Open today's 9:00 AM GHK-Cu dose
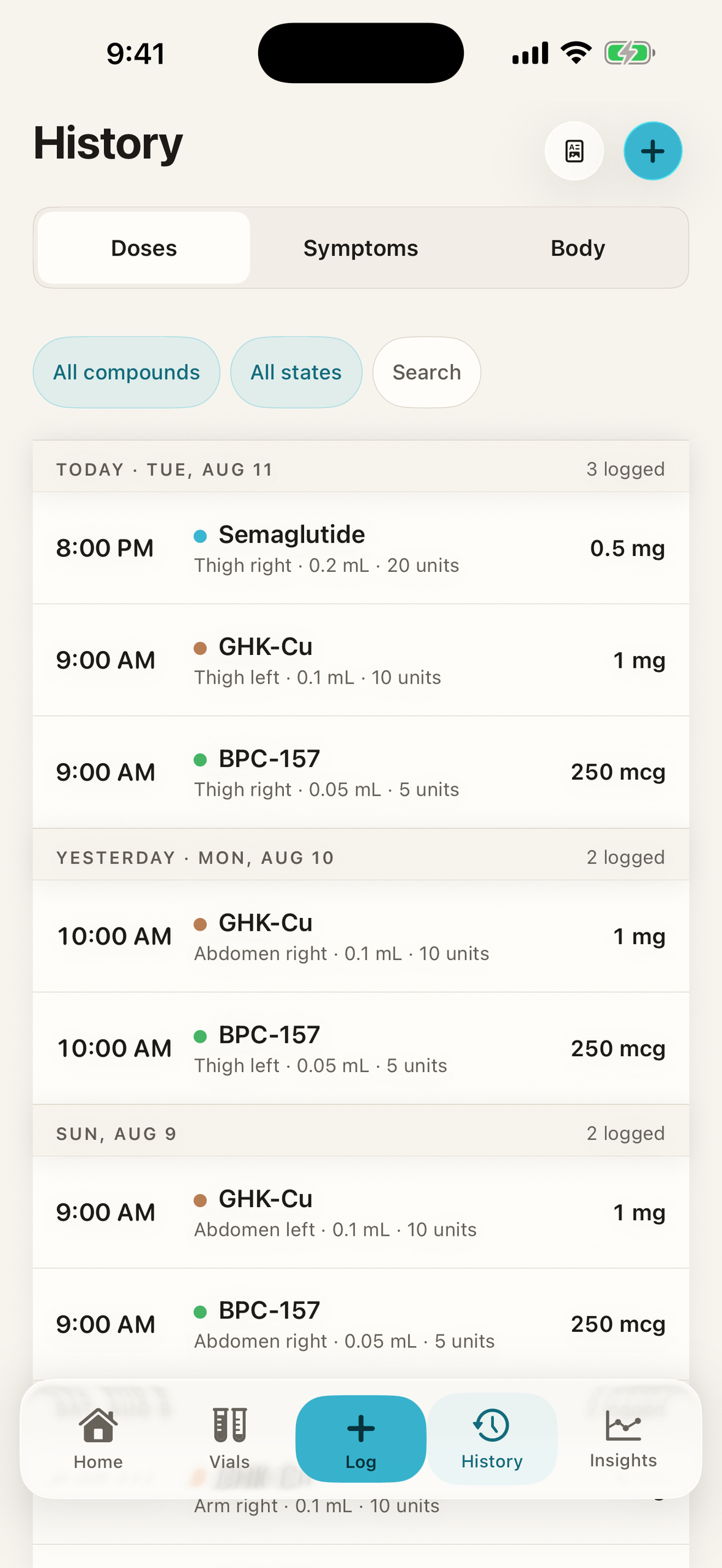 (361, 660)
